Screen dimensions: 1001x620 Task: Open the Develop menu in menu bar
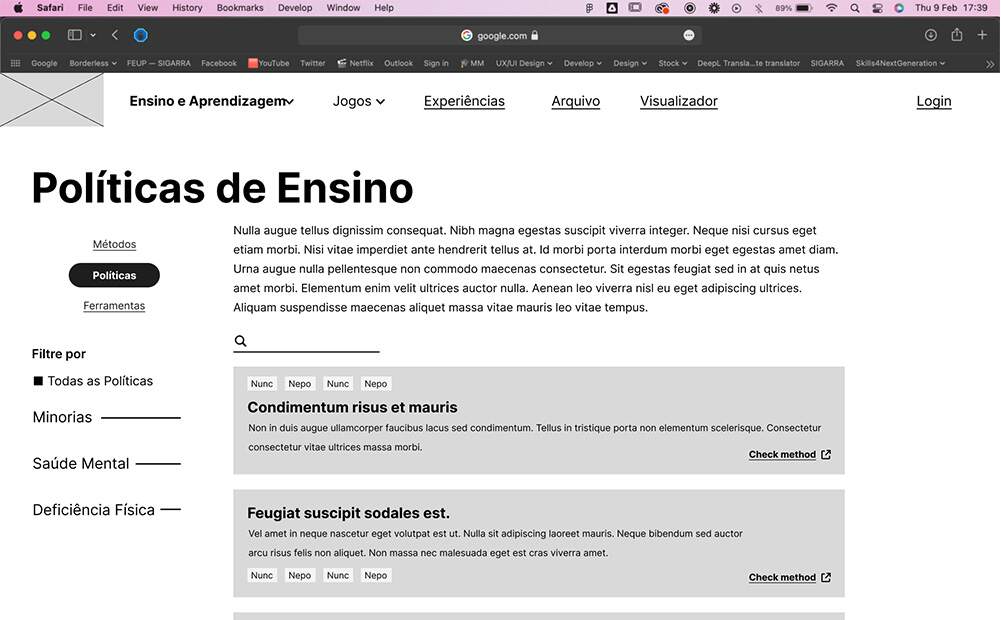294,7
